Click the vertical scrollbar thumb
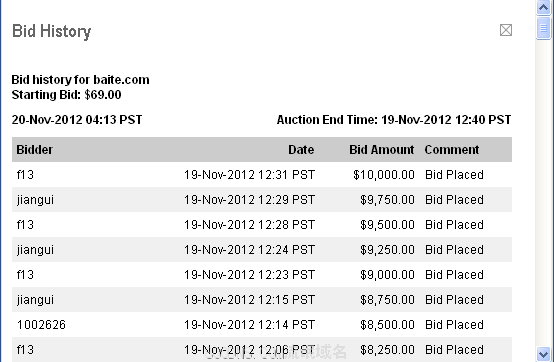This screenshot has height=362, width=554. pyautogui.click(x=543, y=28)
